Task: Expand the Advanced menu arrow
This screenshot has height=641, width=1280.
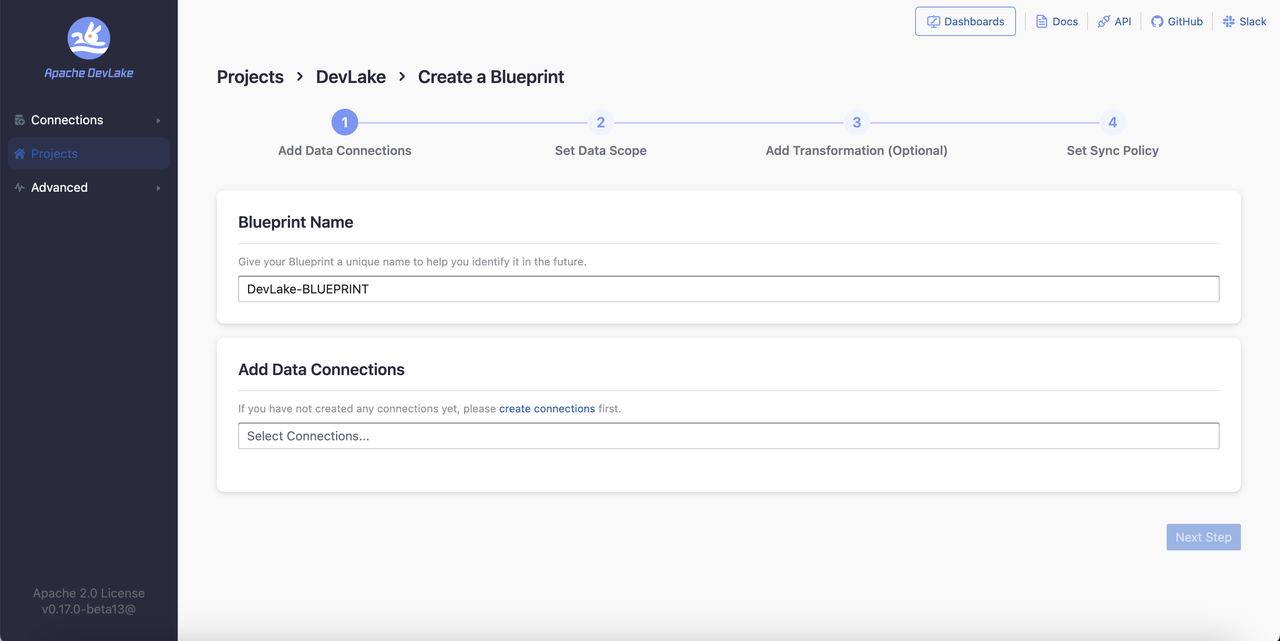Action: (x=158, y=188)
